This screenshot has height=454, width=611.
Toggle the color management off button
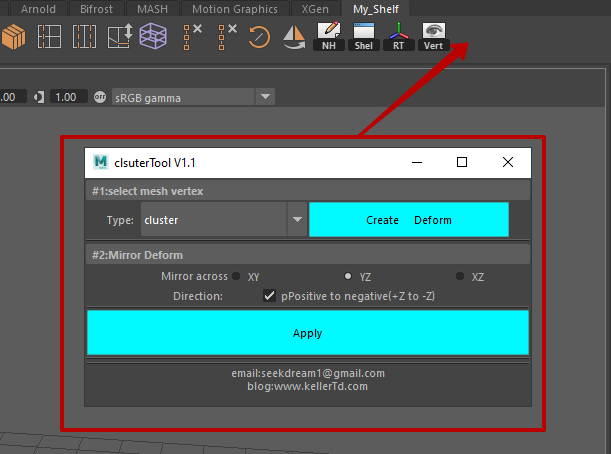pos(100,97)
